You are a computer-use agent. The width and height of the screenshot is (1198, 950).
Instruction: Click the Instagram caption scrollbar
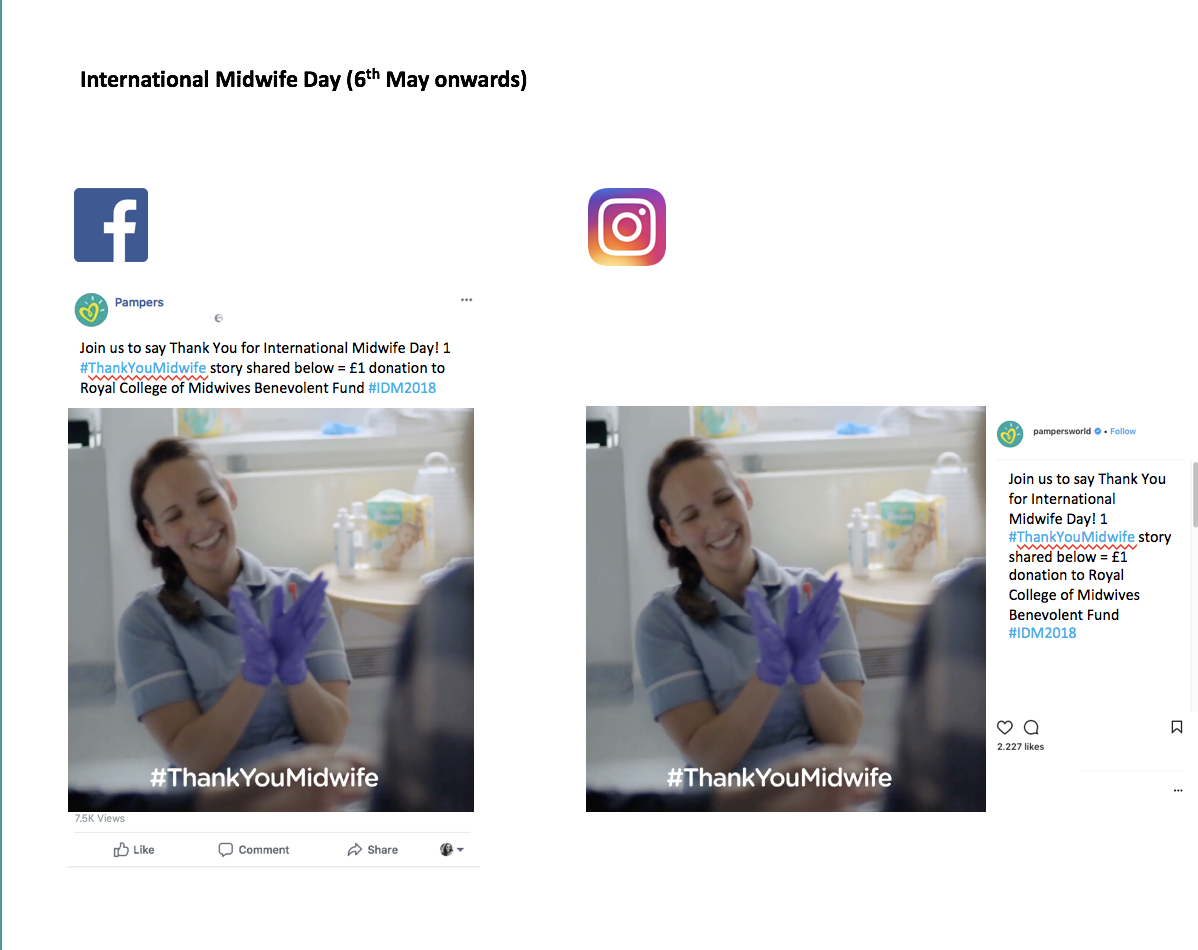[1195, 494]
